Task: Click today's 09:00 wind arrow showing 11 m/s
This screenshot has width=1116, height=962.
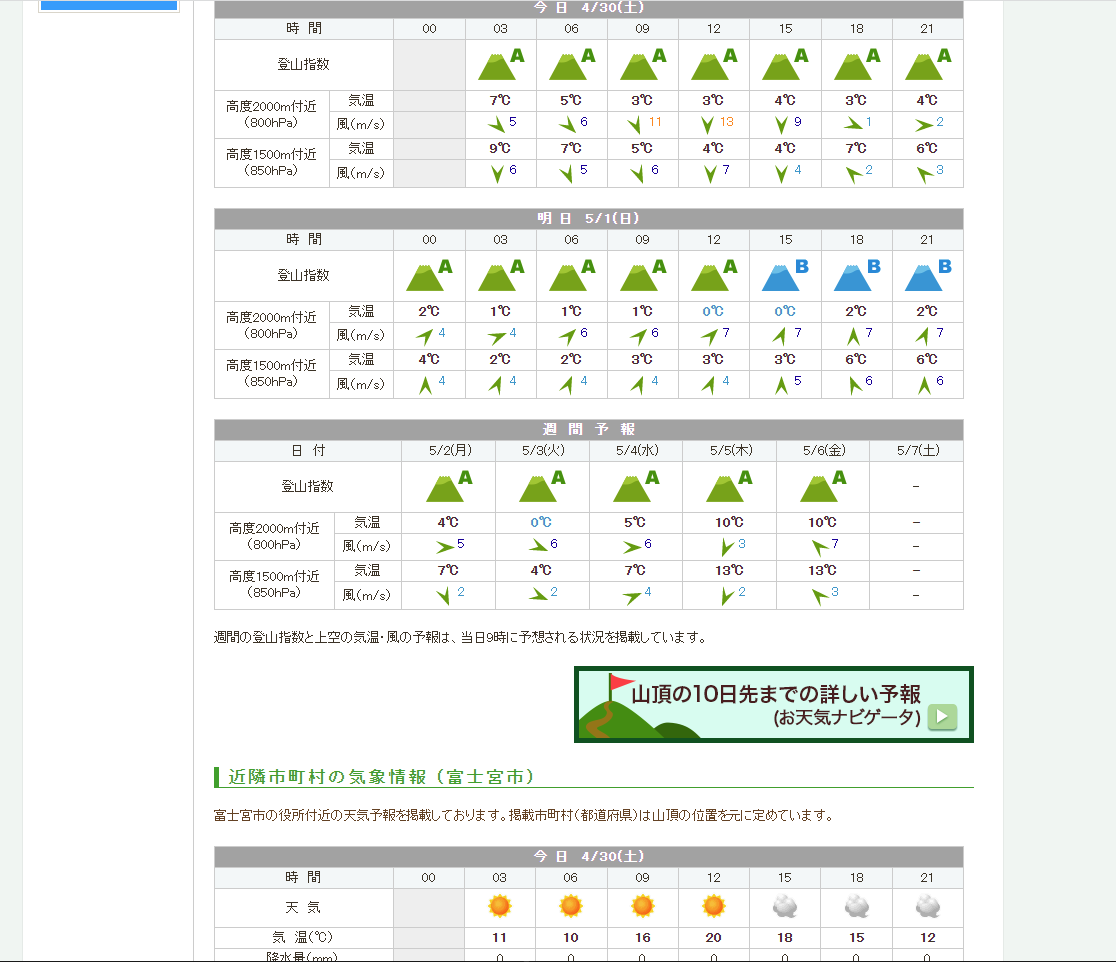Action: point(635,125)
